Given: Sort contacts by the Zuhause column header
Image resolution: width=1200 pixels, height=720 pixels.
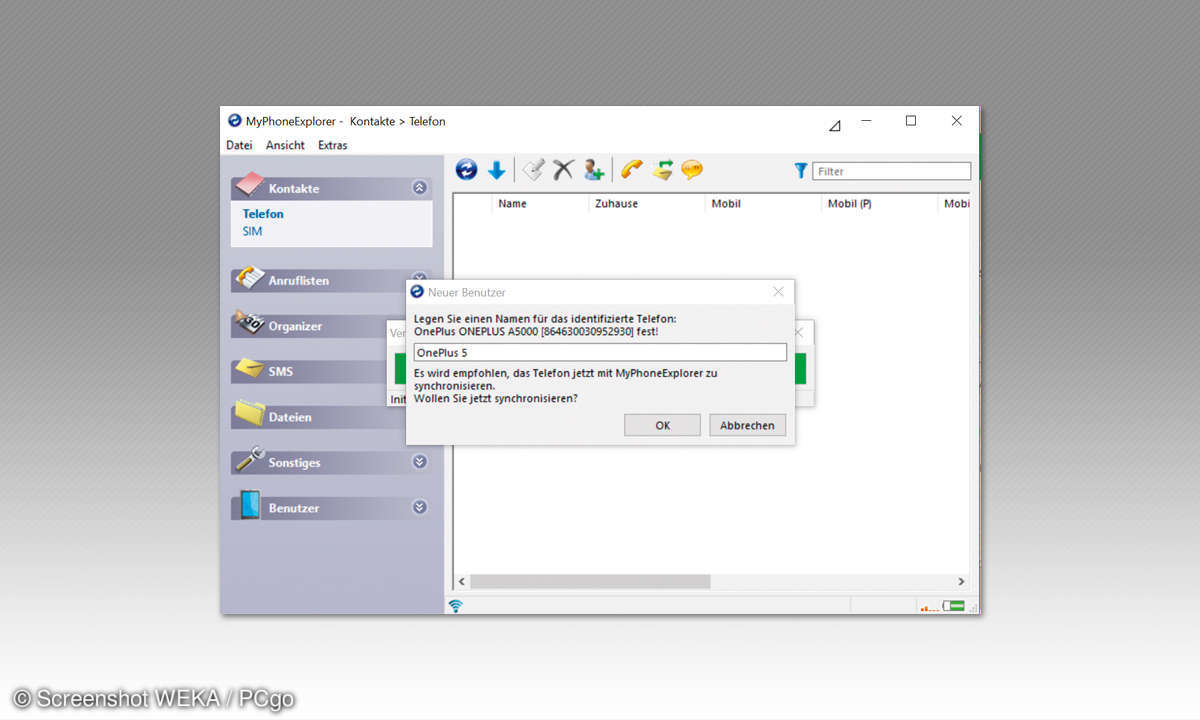Looking at the screenshot, I should (x=647, y=204).
